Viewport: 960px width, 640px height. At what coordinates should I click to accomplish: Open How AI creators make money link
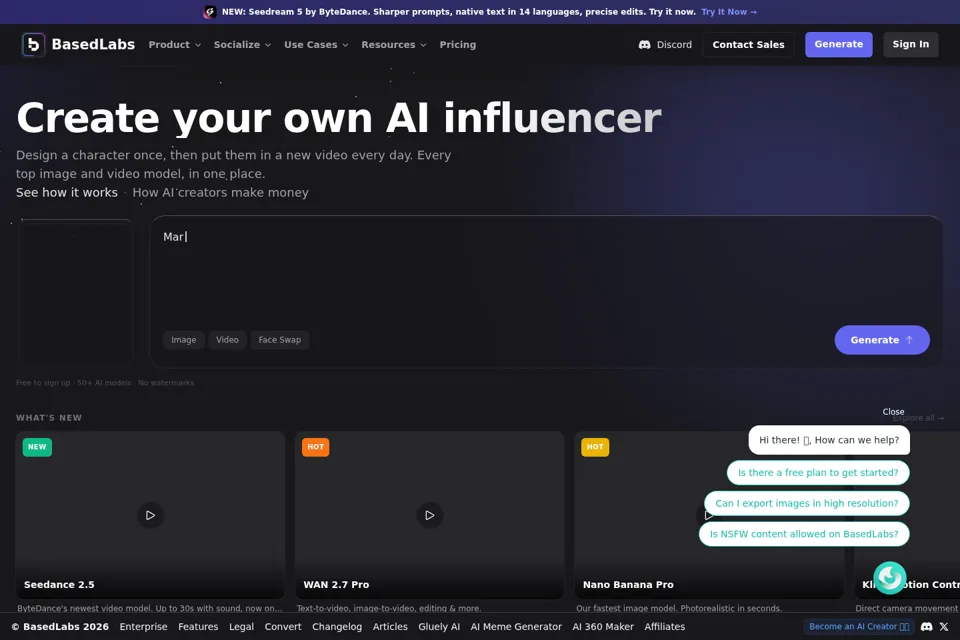pos(220,192)
